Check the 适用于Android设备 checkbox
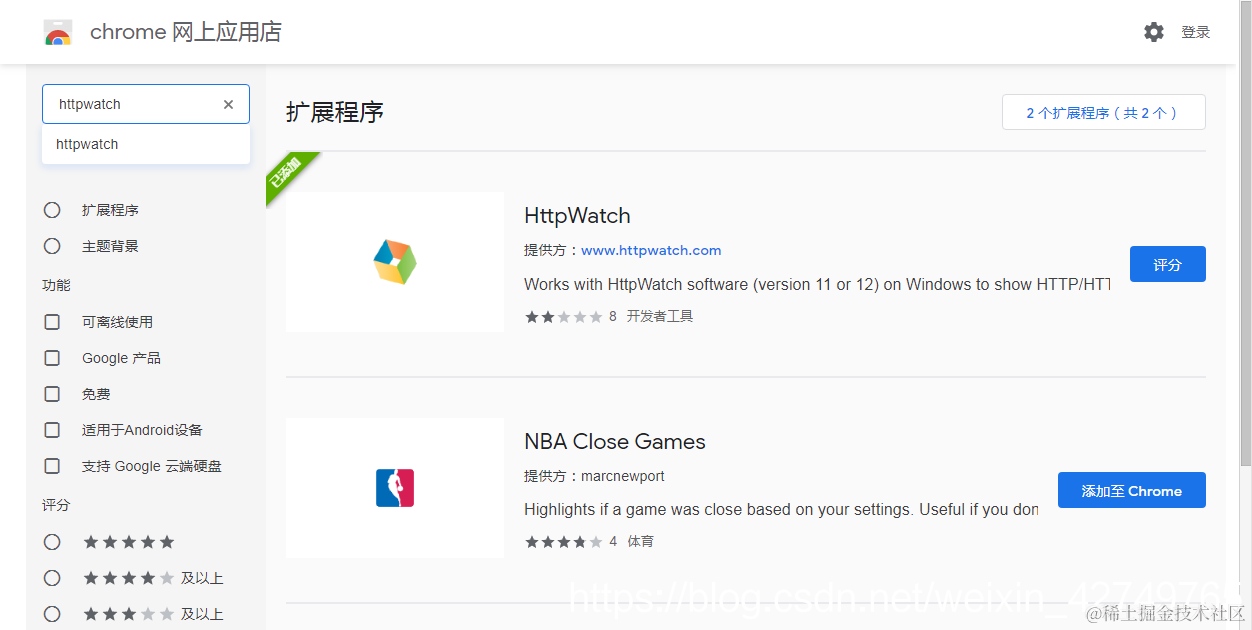The height and width of the screenshot is (630, 1252). coord(52,430)
